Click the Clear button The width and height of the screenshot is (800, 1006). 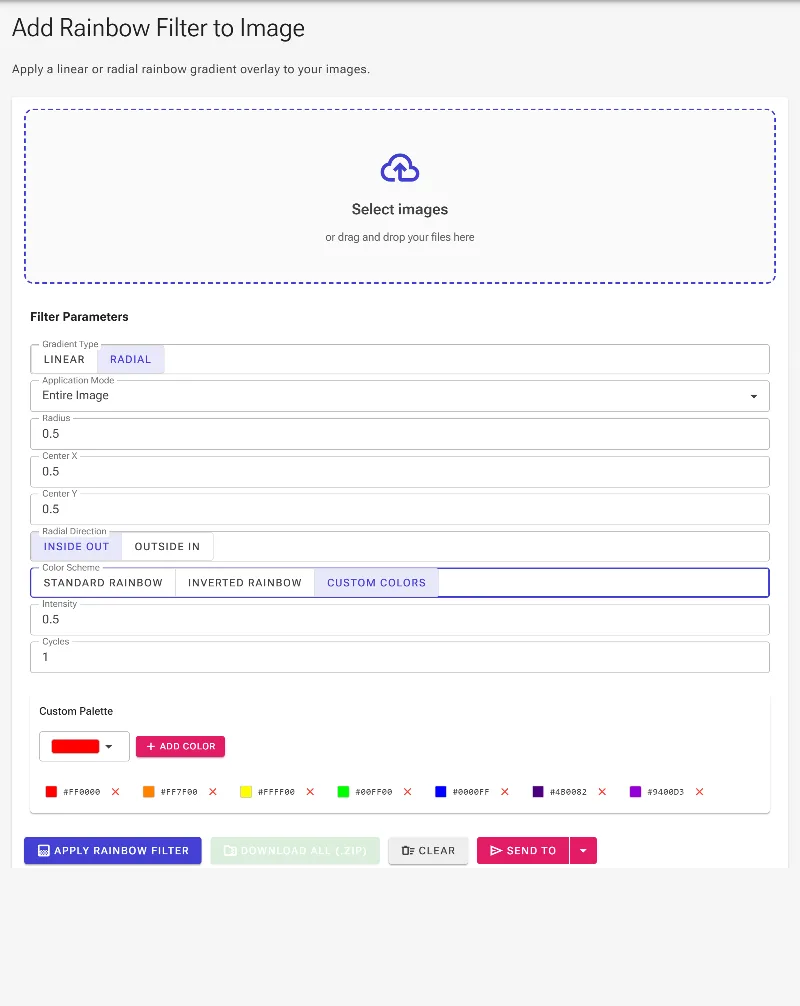point(428,851)
